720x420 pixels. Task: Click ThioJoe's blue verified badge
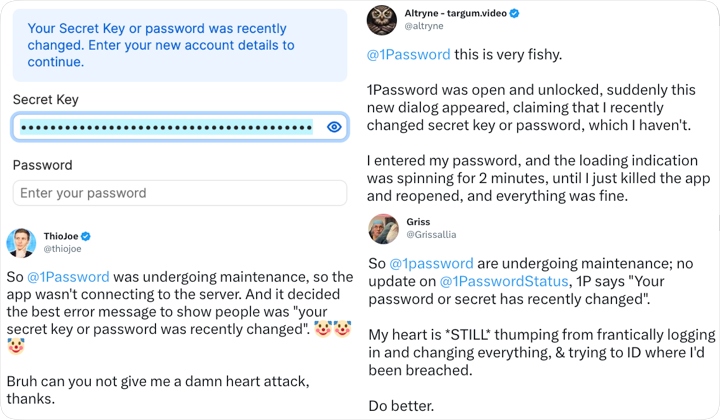(x=86, y=236)
